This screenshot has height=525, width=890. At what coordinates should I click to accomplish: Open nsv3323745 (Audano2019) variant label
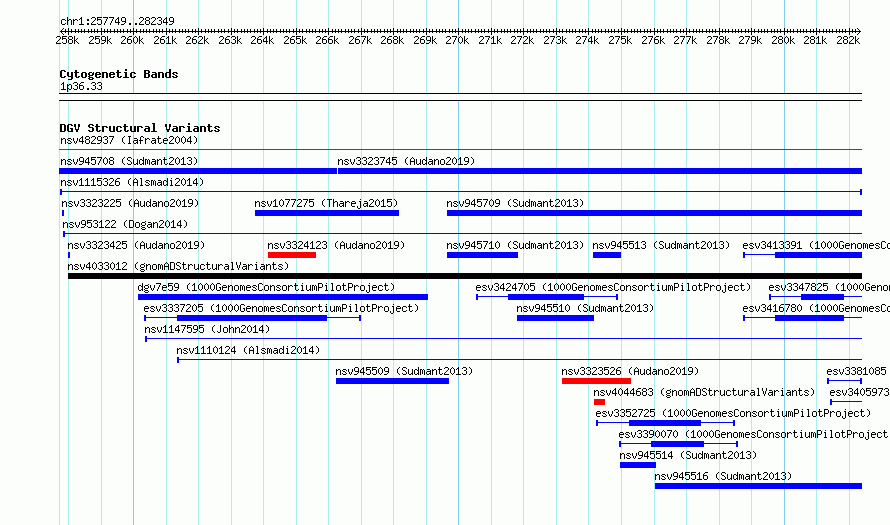coord(406,161)
